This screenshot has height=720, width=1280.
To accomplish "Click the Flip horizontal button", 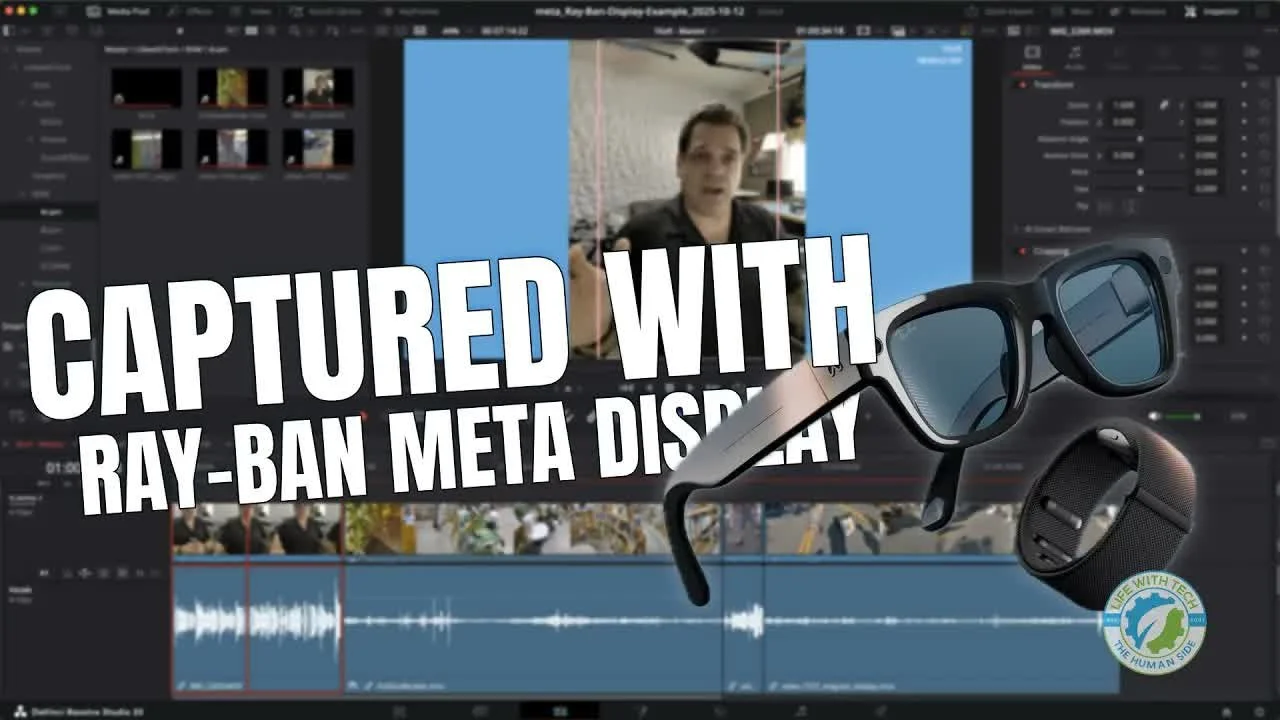I will 1105,206.
